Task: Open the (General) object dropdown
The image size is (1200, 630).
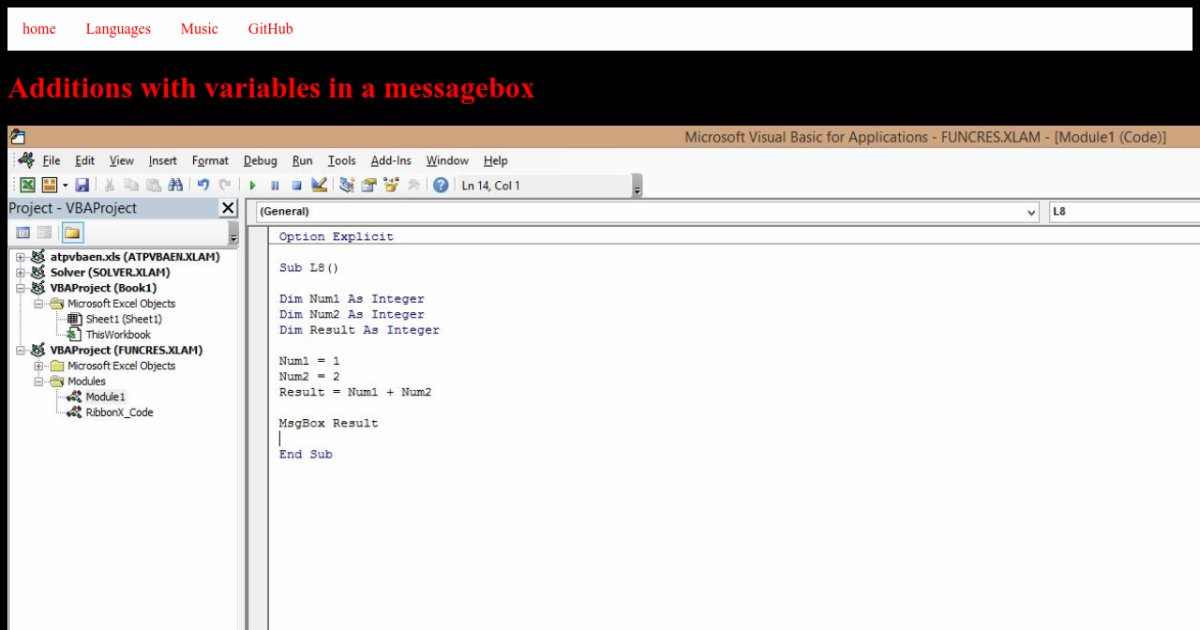Action: tap(1032, 212)
